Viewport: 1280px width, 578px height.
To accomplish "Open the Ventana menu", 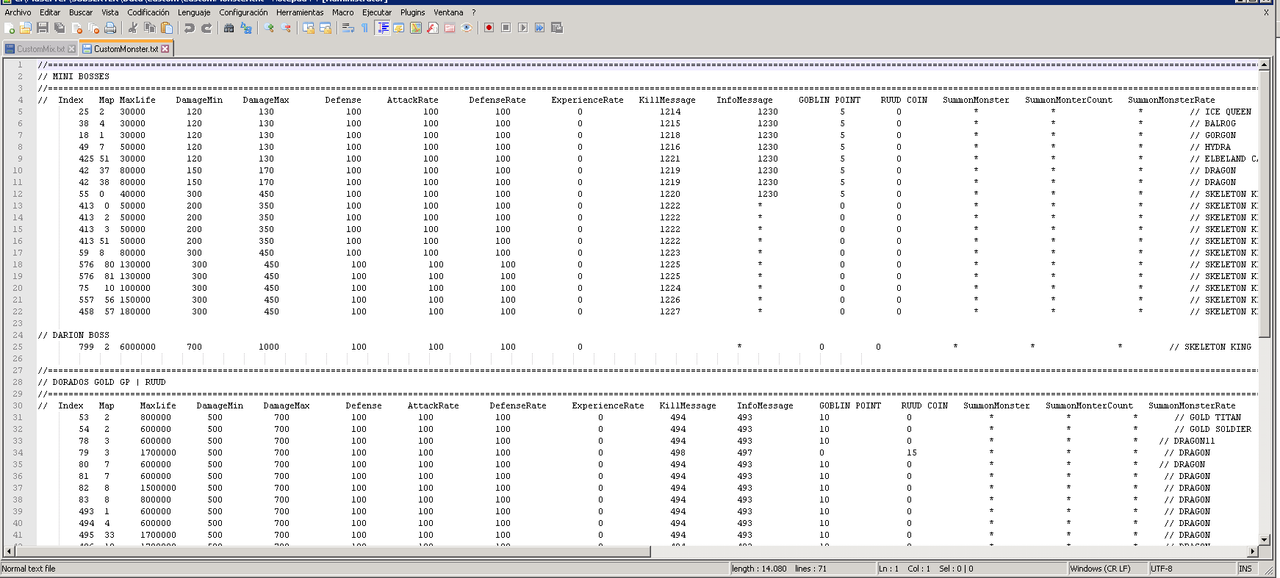I will 449,12.
